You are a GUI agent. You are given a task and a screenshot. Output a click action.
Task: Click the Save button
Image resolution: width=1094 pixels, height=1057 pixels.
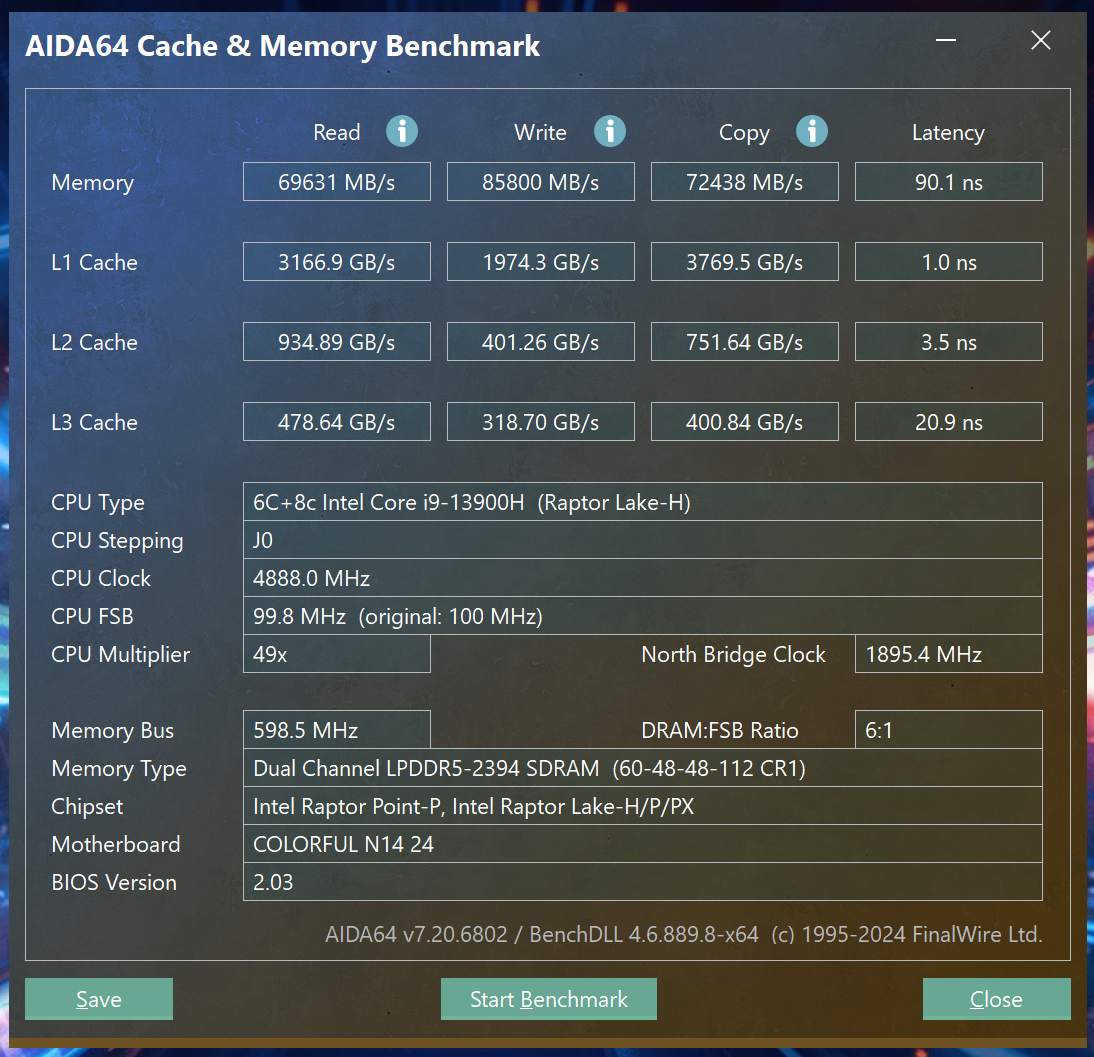coord(99,999)
